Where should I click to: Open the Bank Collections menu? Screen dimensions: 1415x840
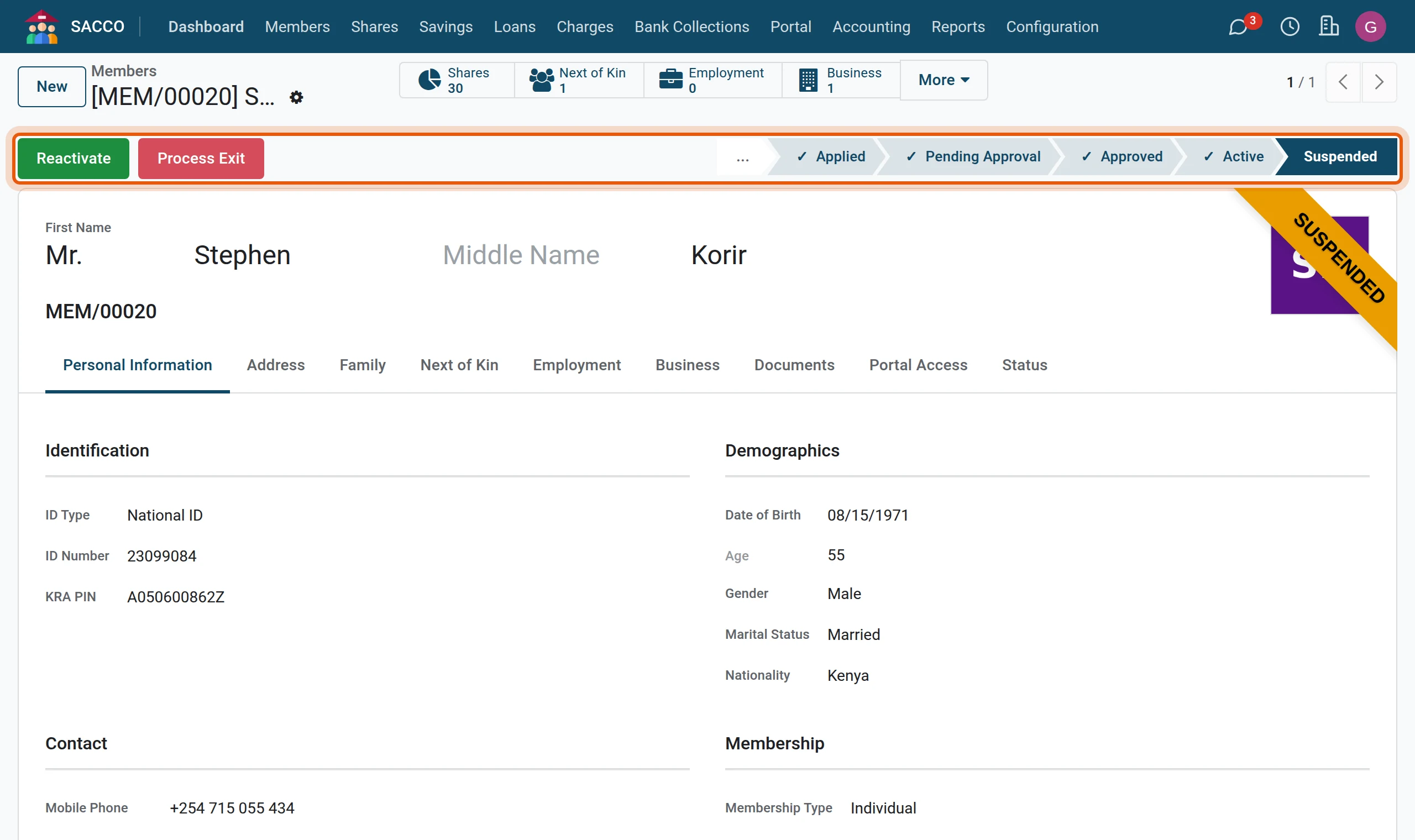pyautogui.click(x=691, y=27)
